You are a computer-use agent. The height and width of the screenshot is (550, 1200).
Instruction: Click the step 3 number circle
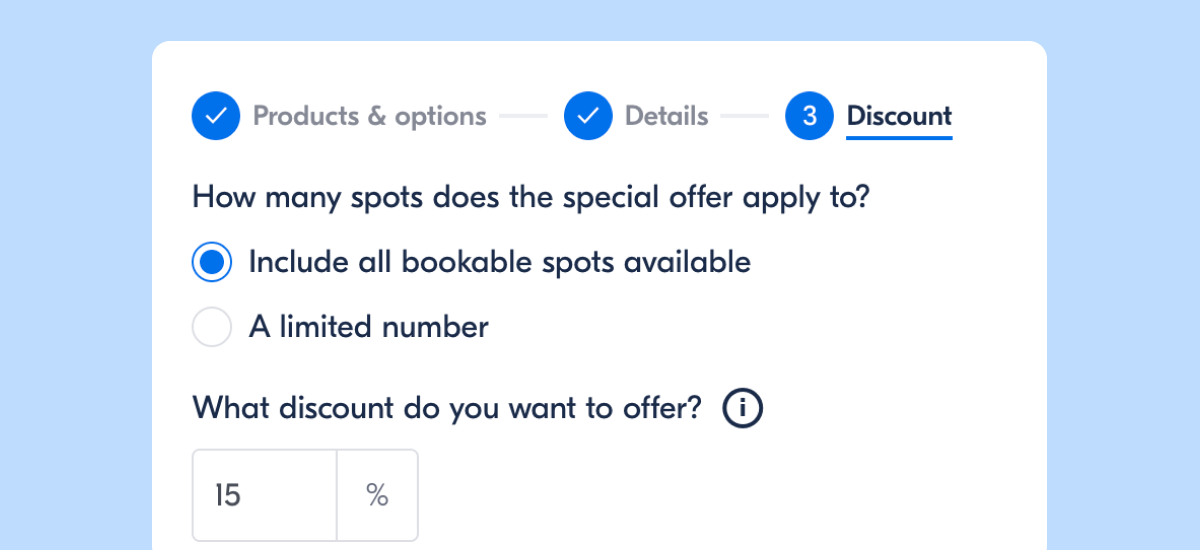click(810, 116)
